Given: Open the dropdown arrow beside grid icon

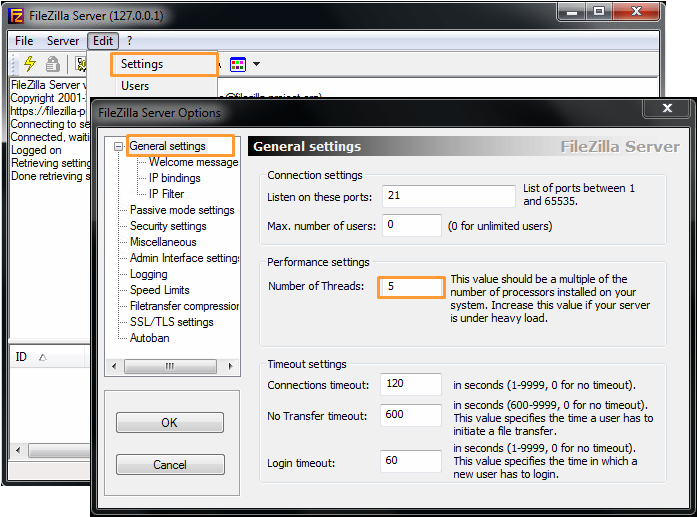Looking at the screenshot, I should click(256, 64).
